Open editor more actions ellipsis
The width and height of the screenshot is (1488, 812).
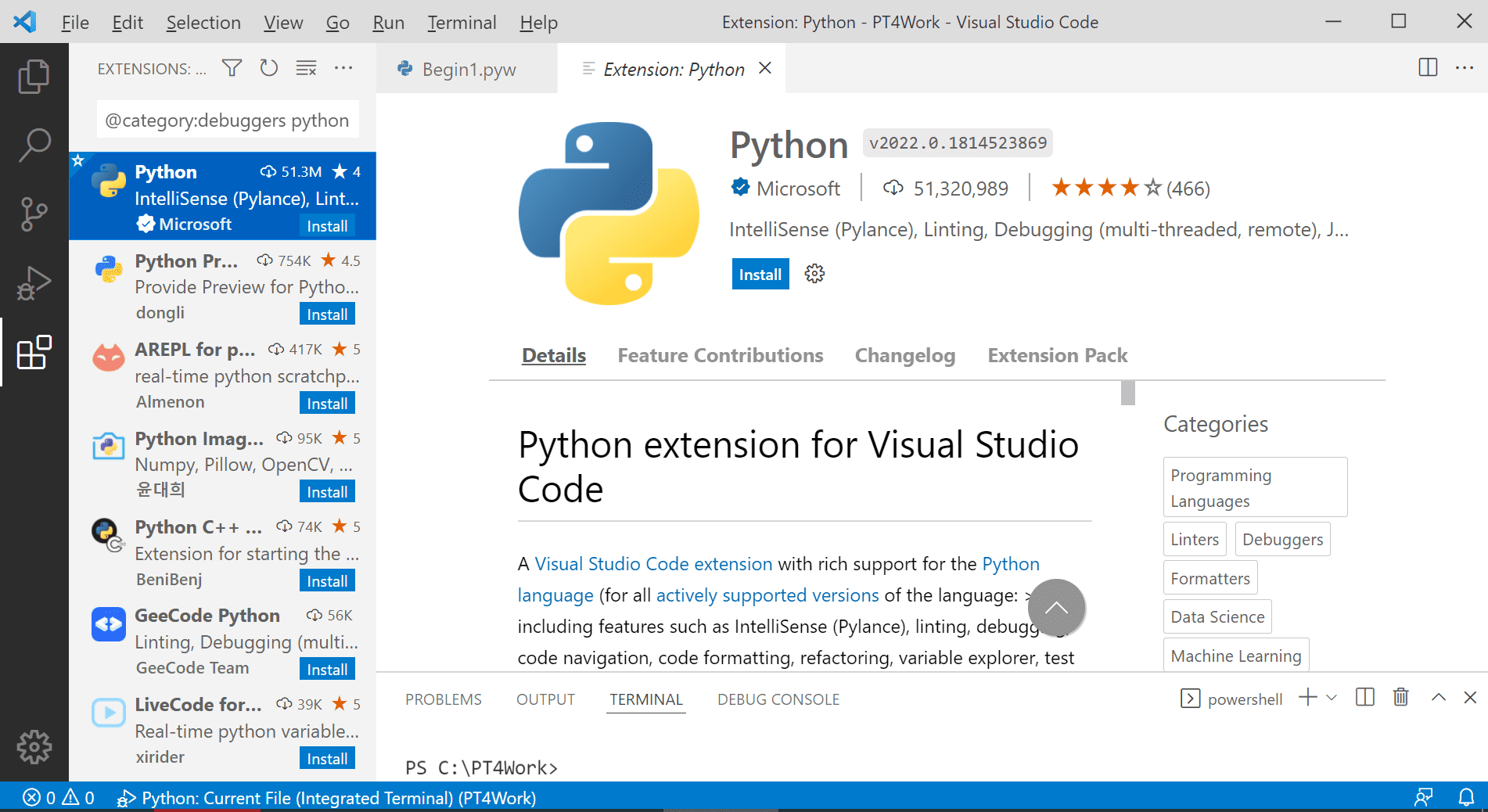[1465, 68]
